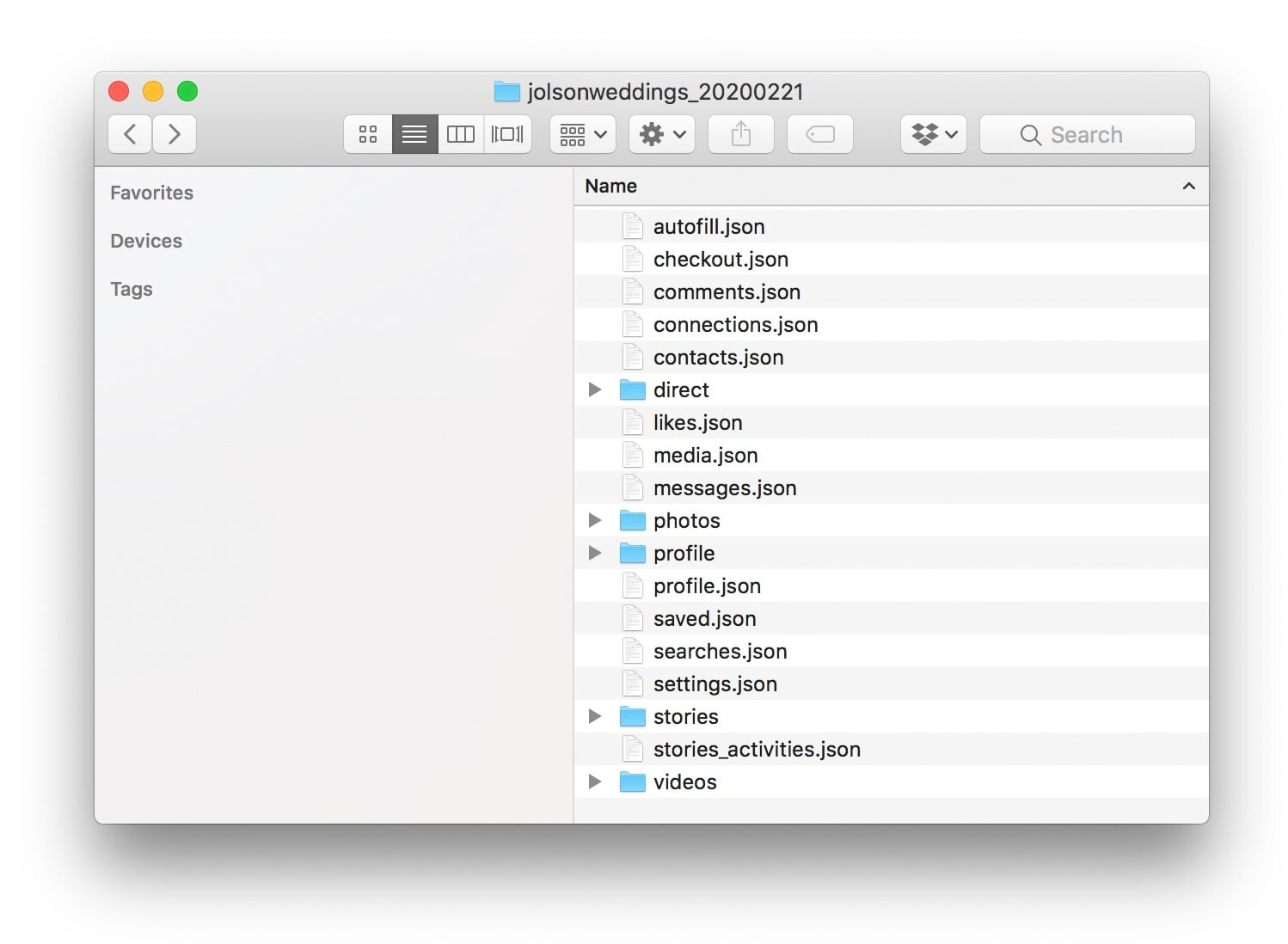Select the media.json file icon
The image size is (1288, 944).
click(x=633, y=455)
